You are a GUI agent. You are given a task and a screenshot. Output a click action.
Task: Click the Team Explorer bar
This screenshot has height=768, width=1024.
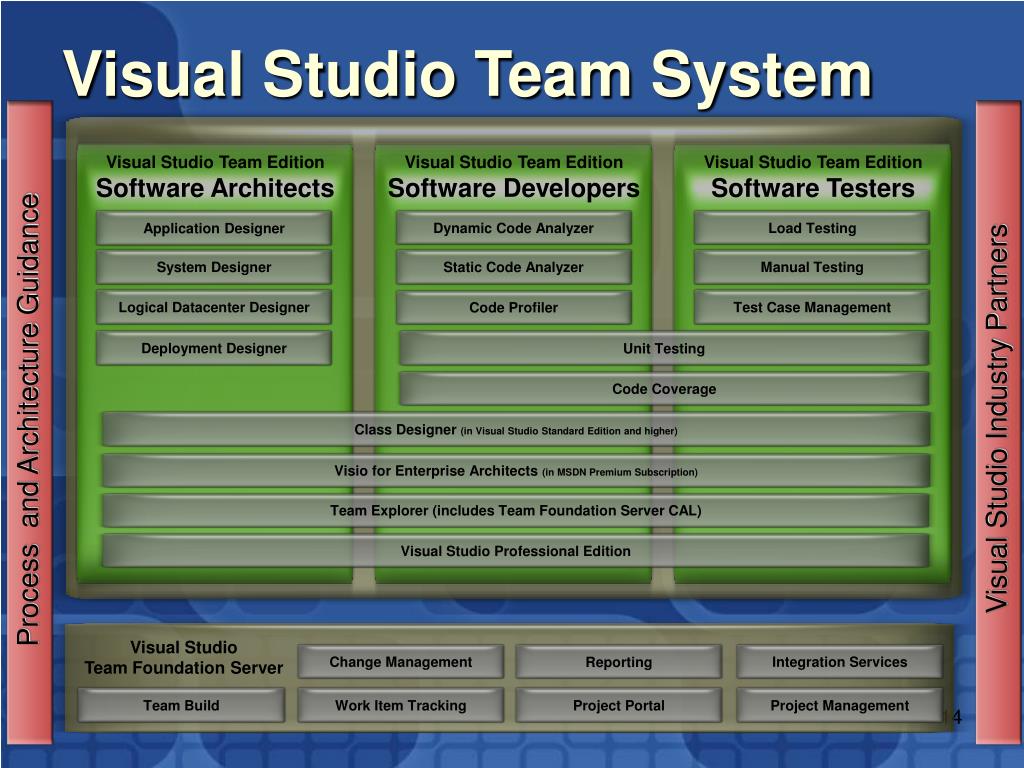(x=516, y=511)
